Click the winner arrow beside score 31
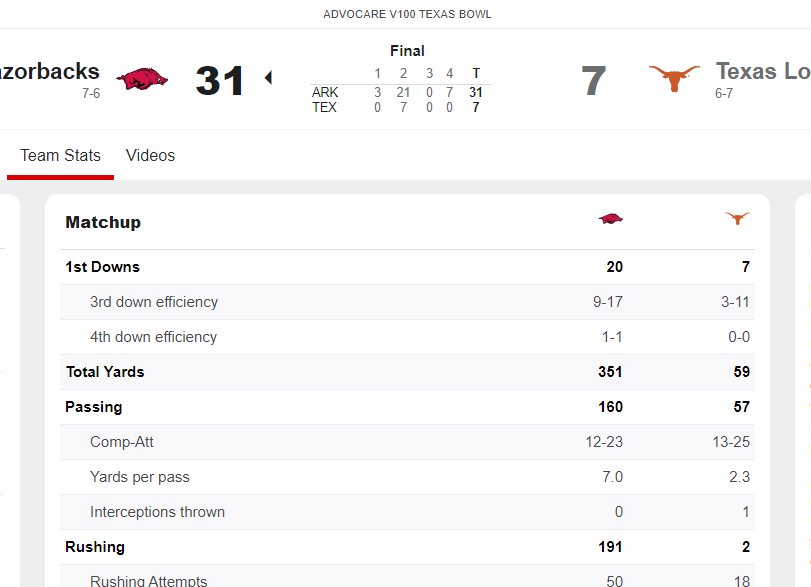The height and width of the screenshot is (587, 811). (267, 78)
